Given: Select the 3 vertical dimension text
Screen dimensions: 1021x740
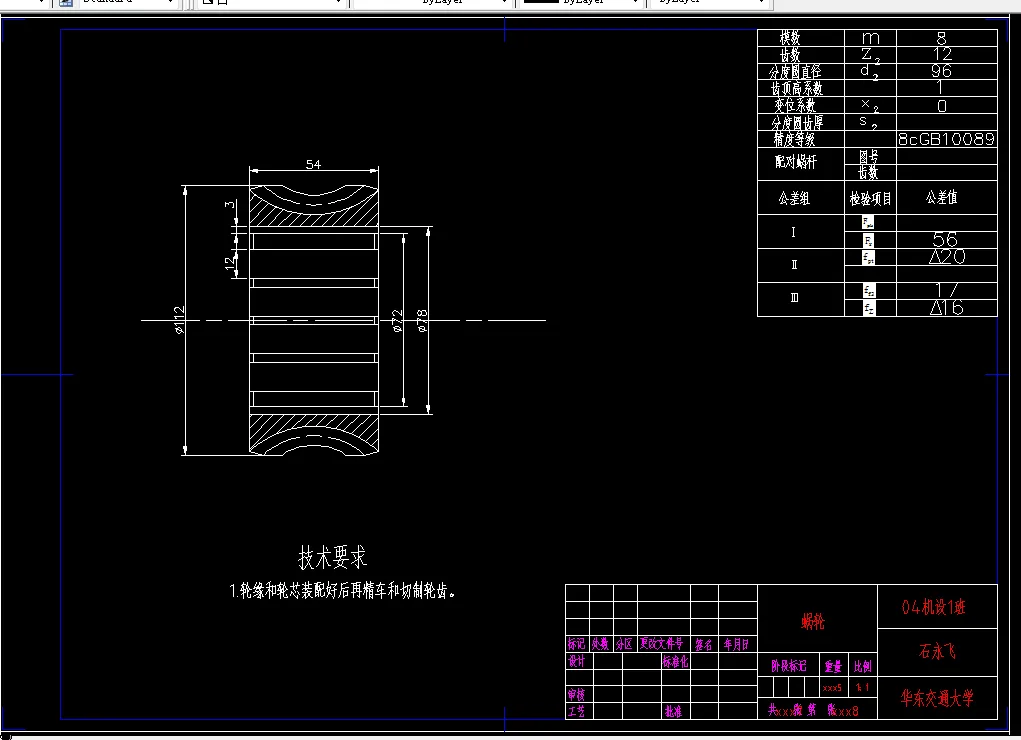Looking at the screenshot, I should pos(230,205).
